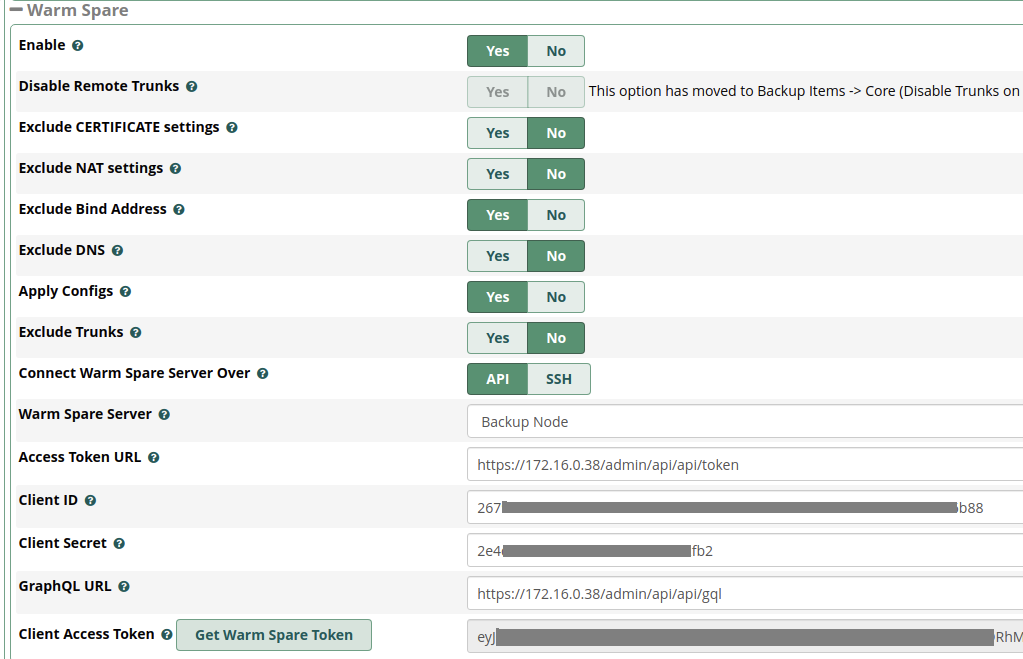The image size is (1023, 659).
Task: Show help for Exclude NAT settings
Action: point(176,169)
